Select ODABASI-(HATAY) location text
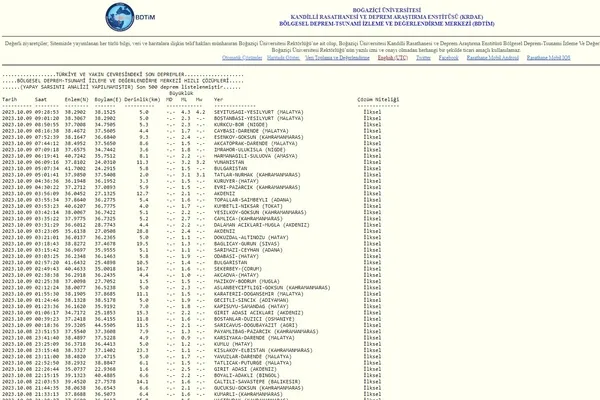 (236, 256)
